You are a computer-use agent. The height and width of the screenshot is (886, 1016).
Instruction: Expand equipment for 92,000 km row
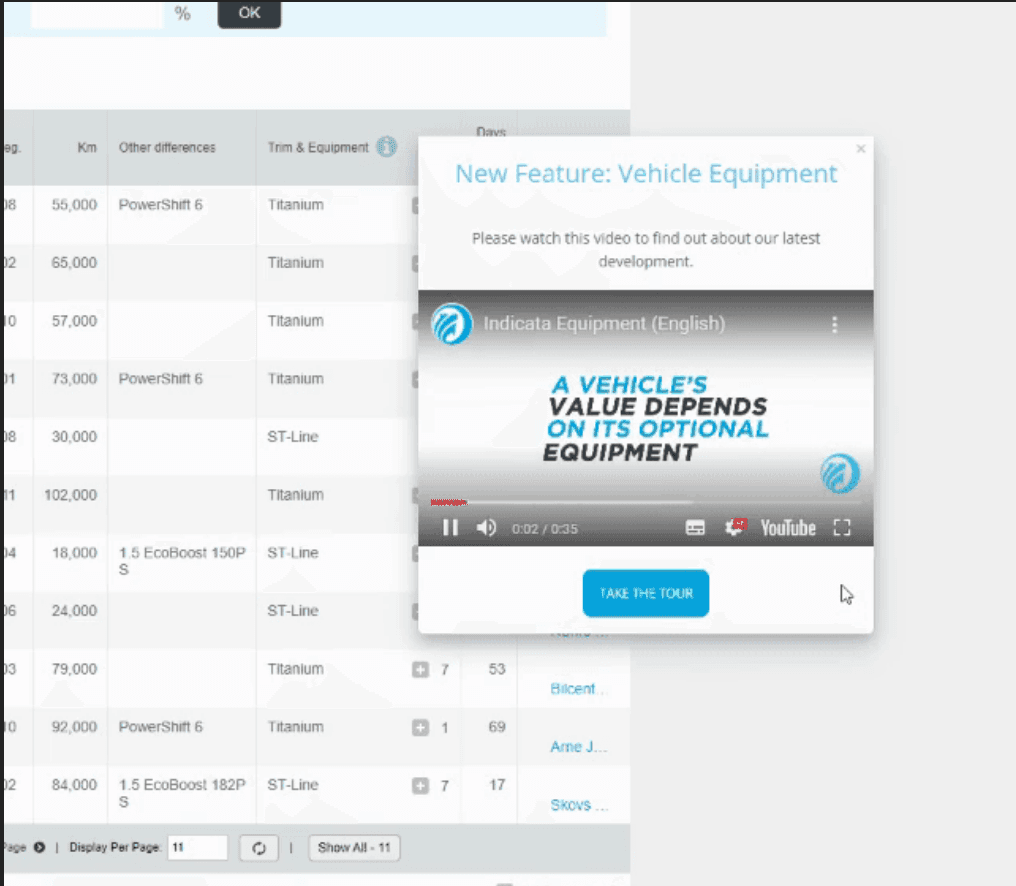coord(421,727)
